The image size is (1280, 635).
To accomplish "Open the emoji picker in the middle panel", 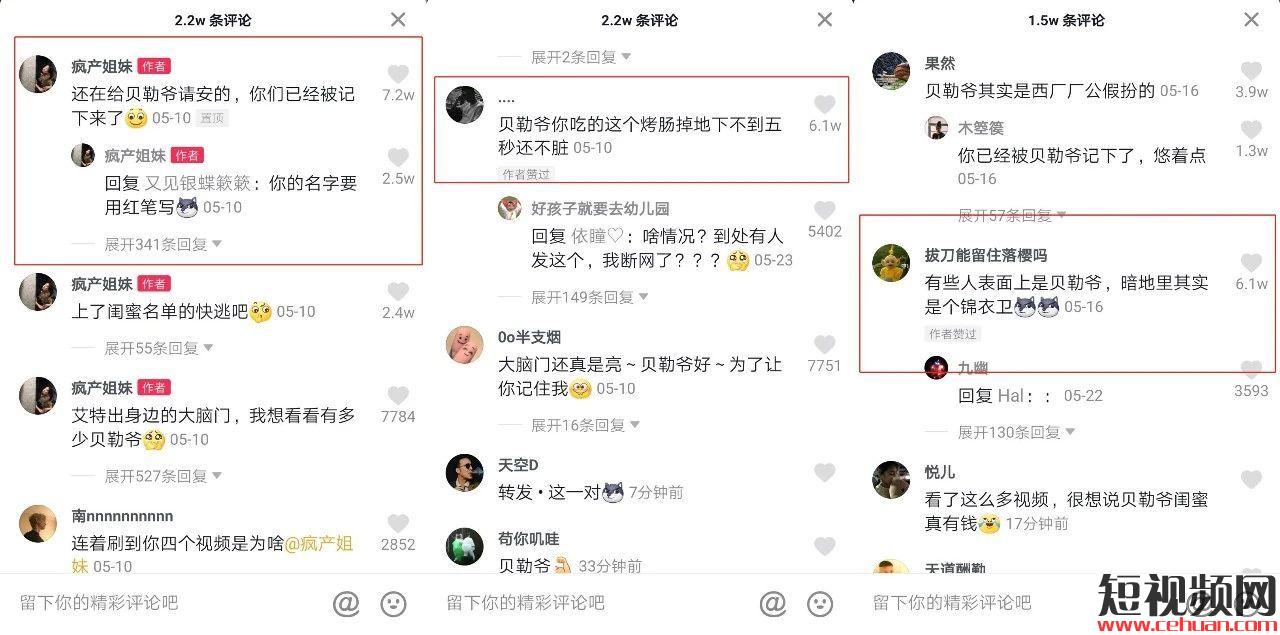I will [x=820, y=603].
